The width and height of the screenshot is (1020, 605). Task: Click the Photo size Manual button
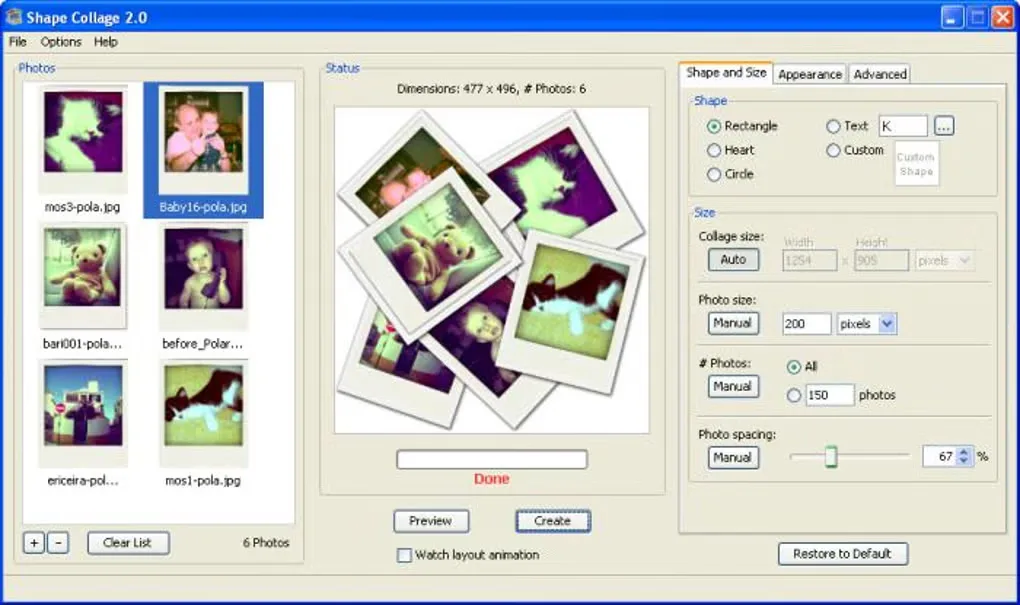733,323
